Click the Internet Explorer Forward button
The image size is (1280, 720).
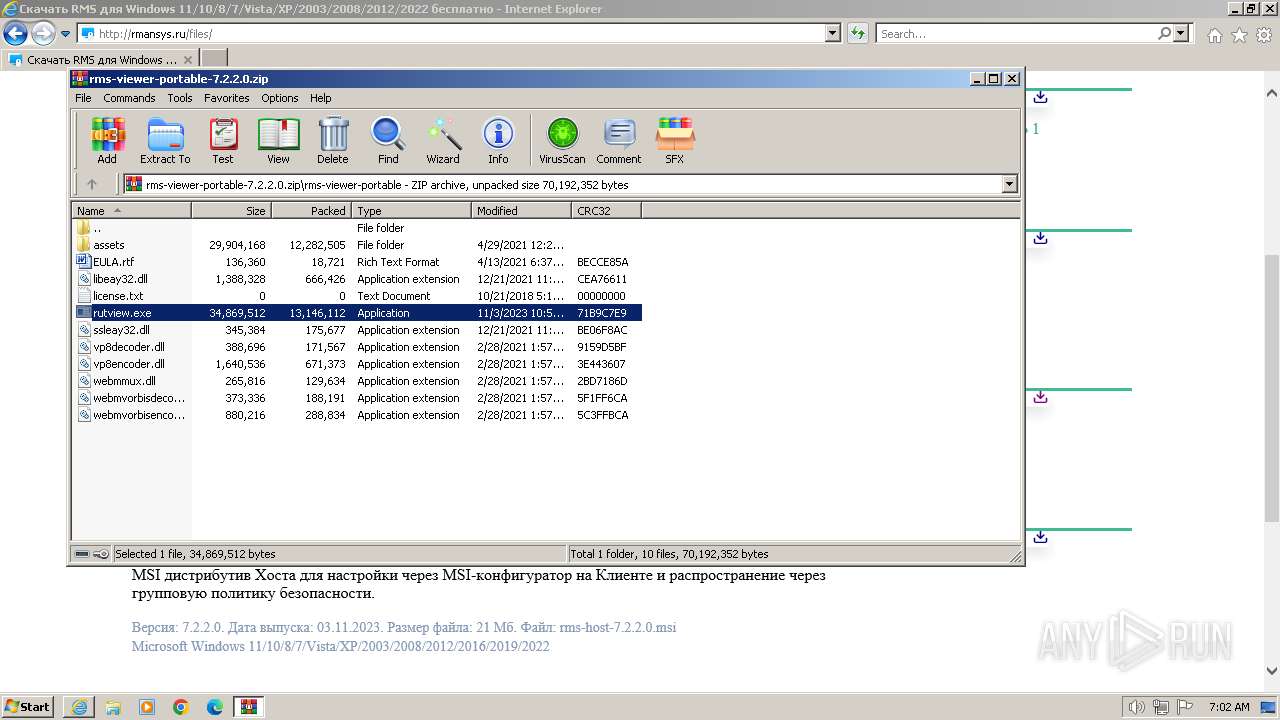tap(43, 34)
